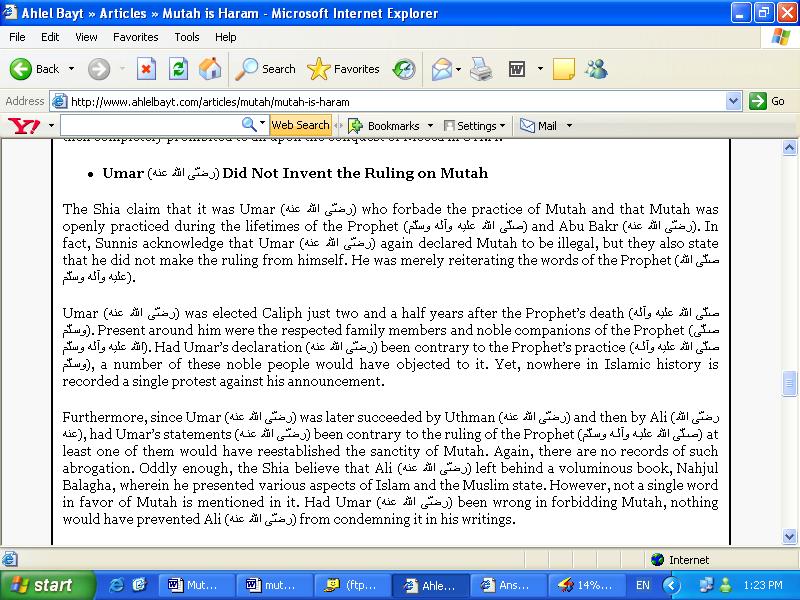Click the vertical scrollbar thumb
The width and height of the screenshot is (800, 600).
pyautogui.click(x=789, y=384)
